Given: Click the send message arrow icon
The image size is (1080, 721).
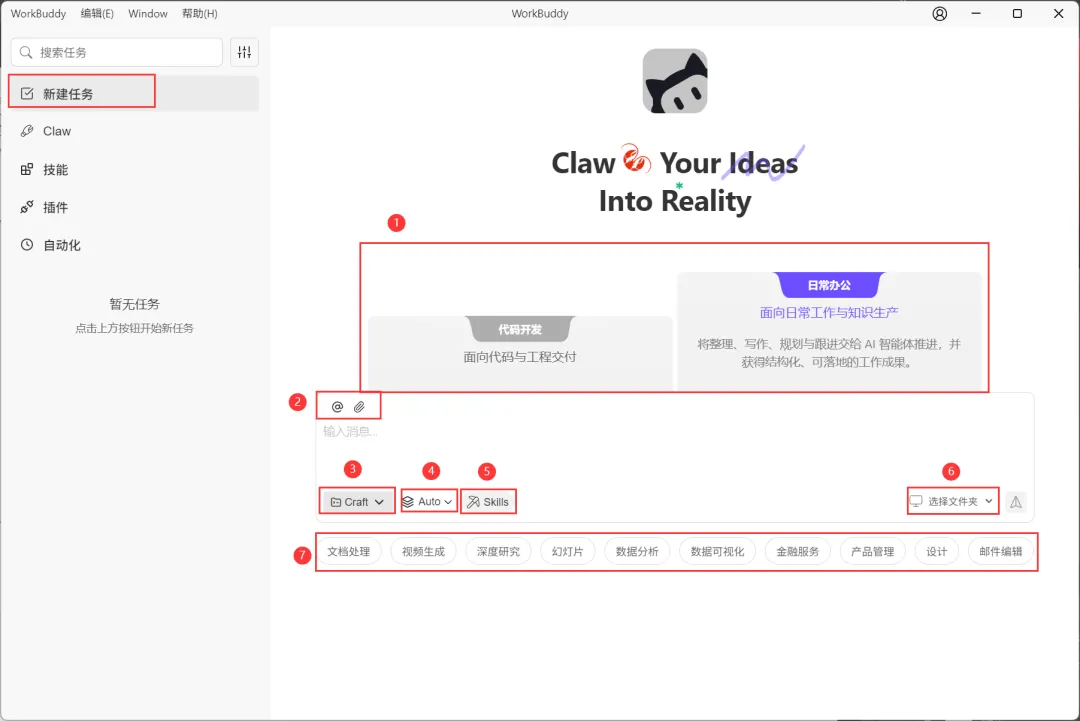Looking at the screenshot, I should (1016, 502).
